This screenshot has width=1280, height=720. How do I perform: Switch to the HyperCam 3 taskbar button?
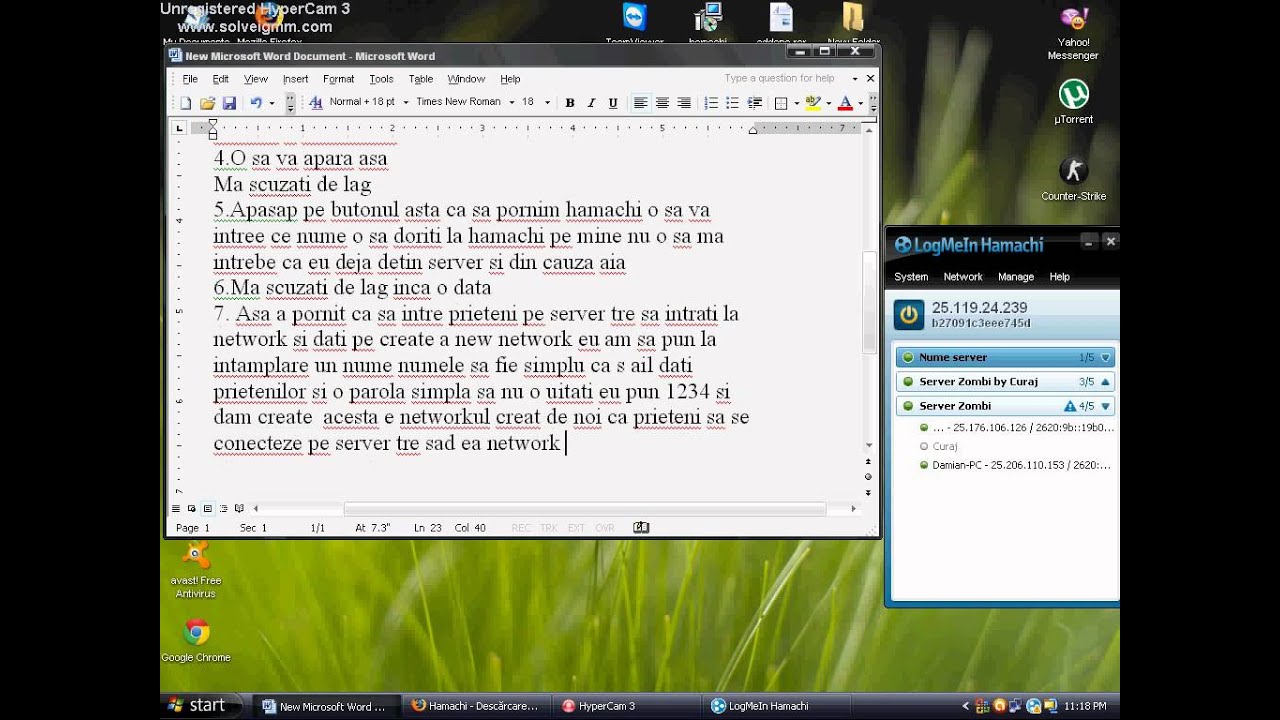[x=626, y=706]
